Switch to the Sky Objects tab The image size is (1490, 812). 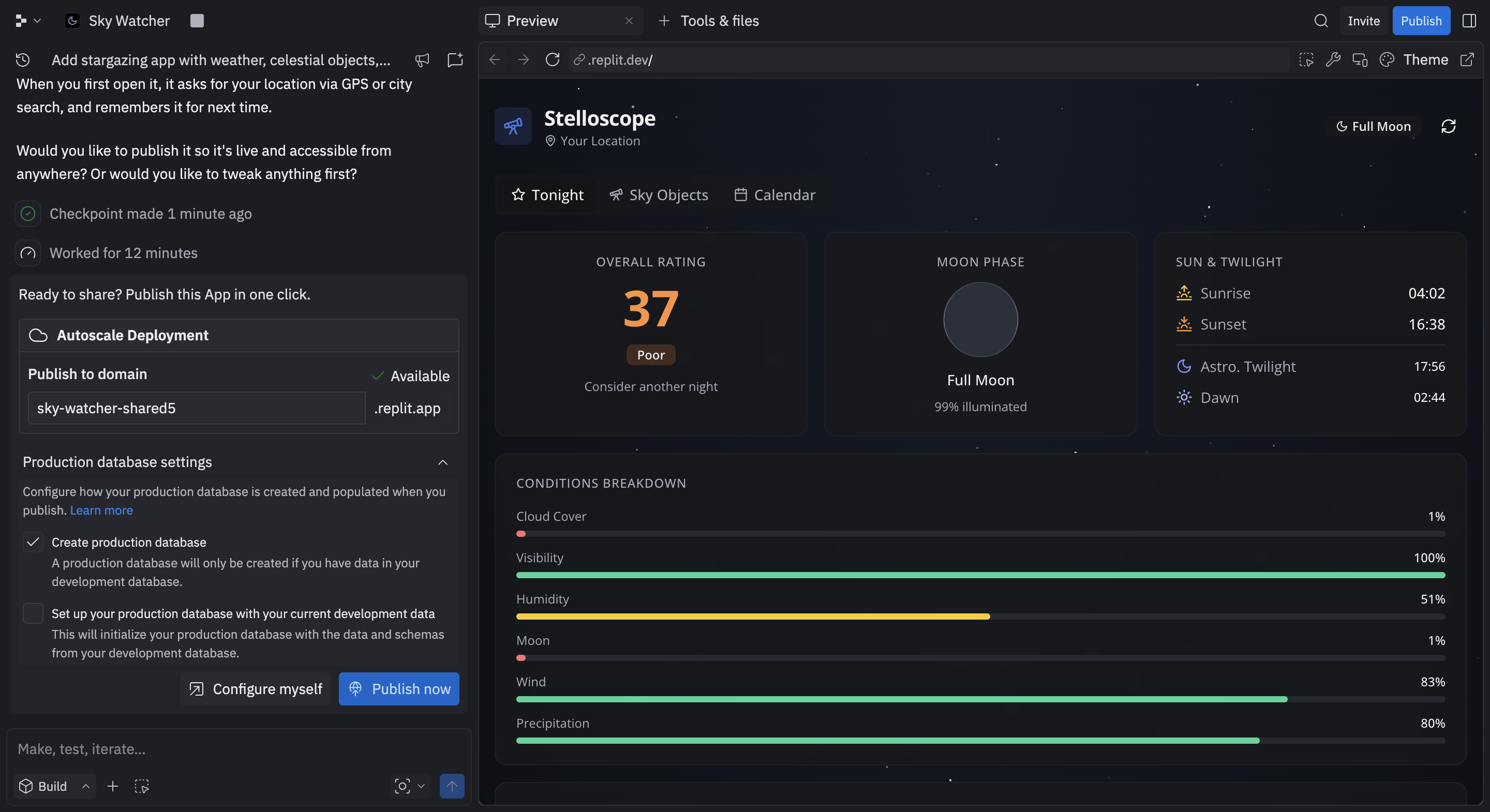(x=659, y=195)
